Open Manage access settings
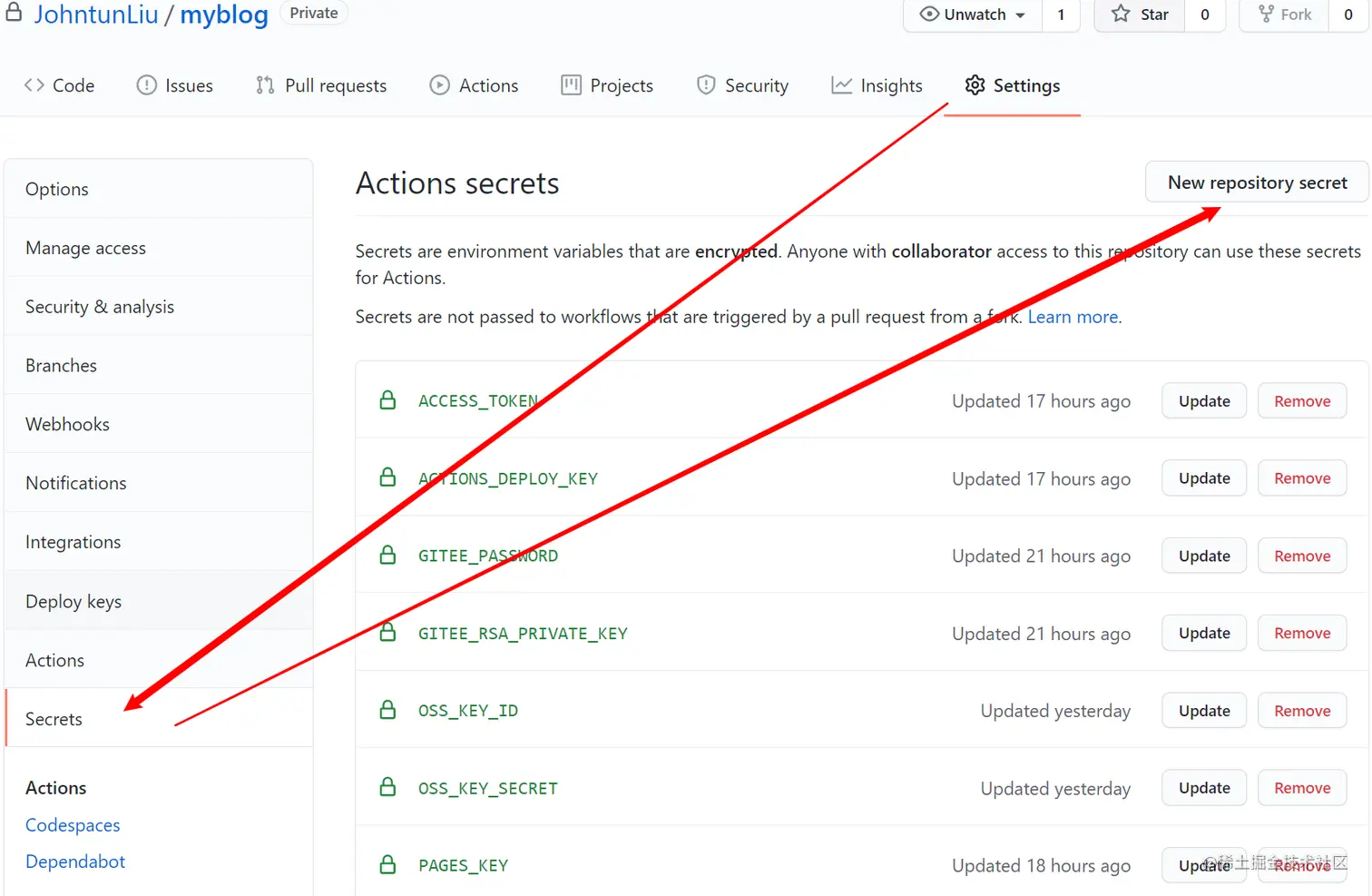The width and height of the screenshot is (1372, 896). pos(159,248)
